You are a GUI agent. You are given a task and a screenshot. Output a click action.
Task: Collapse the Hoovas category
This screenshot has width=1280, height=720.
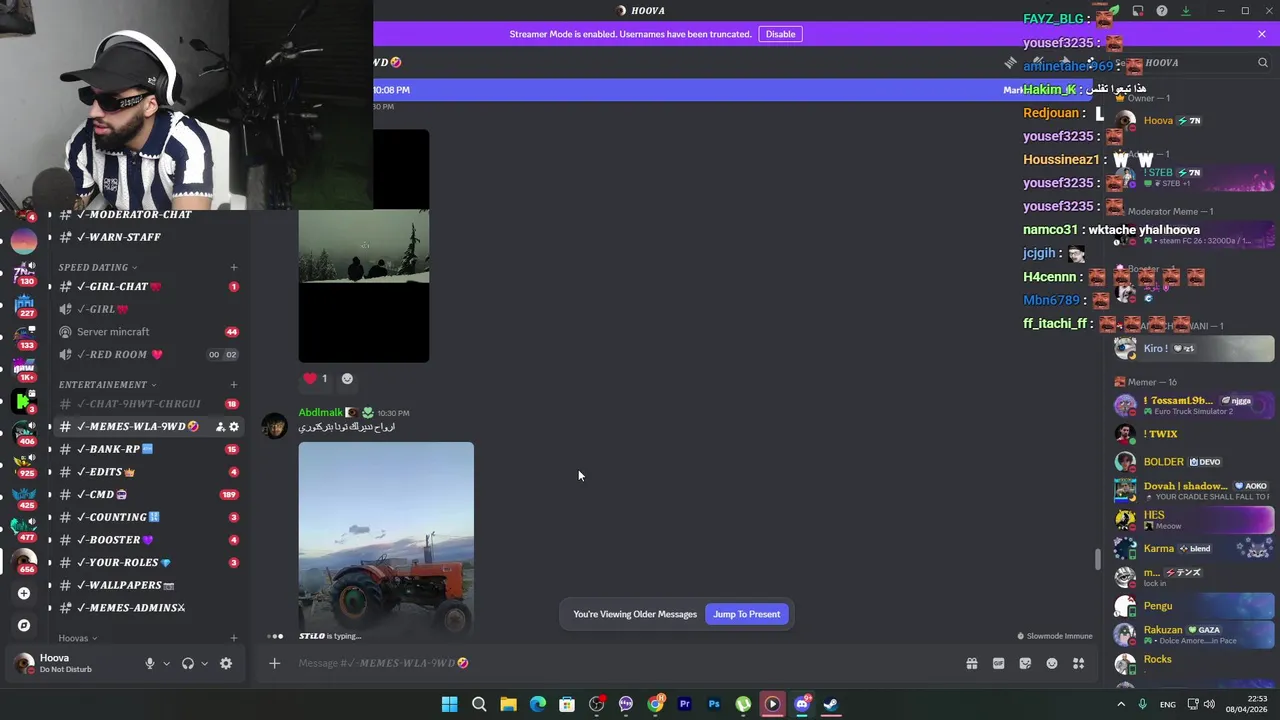click(78, 638)
